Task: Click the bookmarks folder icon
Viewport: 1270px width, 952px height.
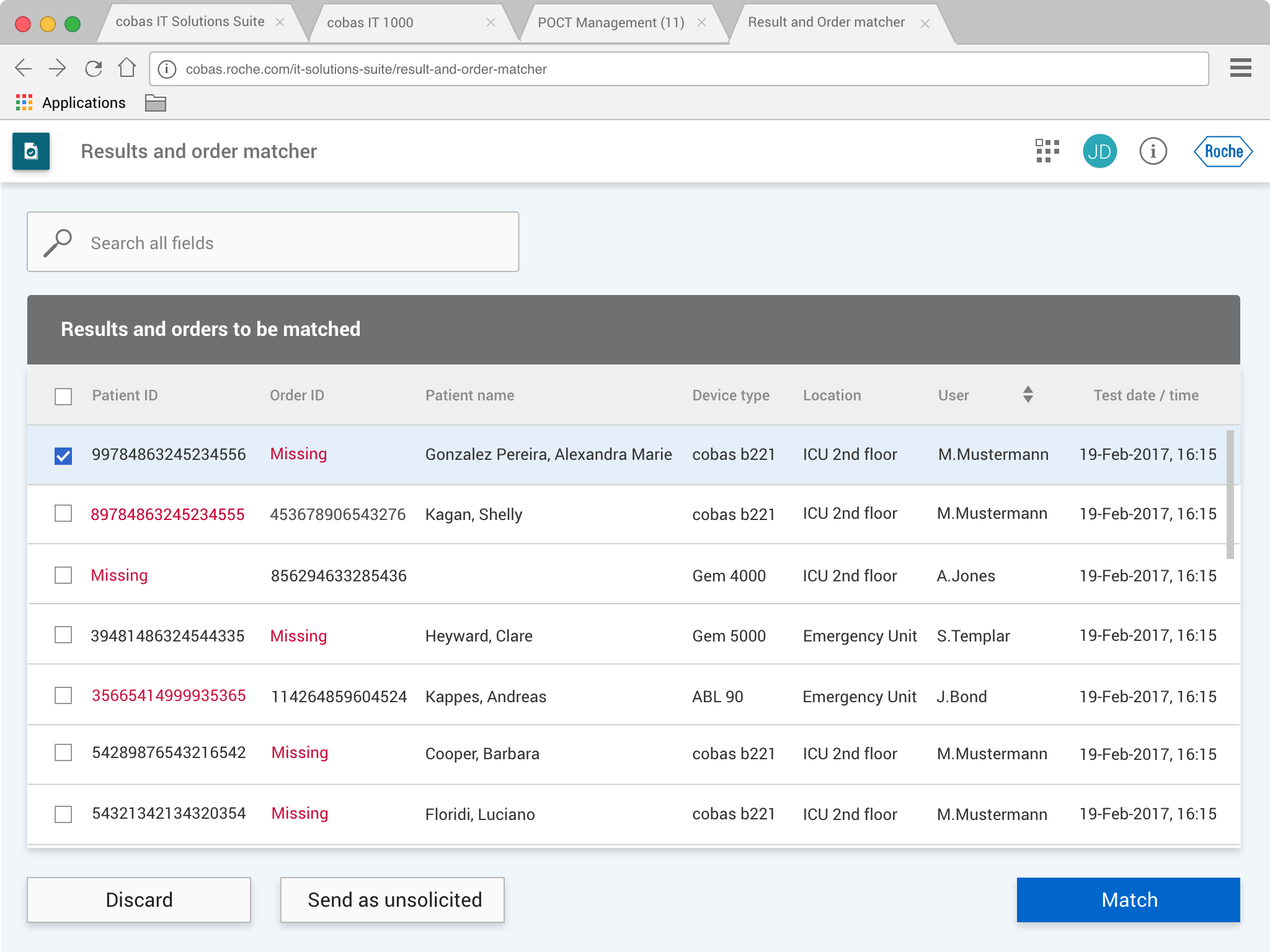Action: coord(155,103)
